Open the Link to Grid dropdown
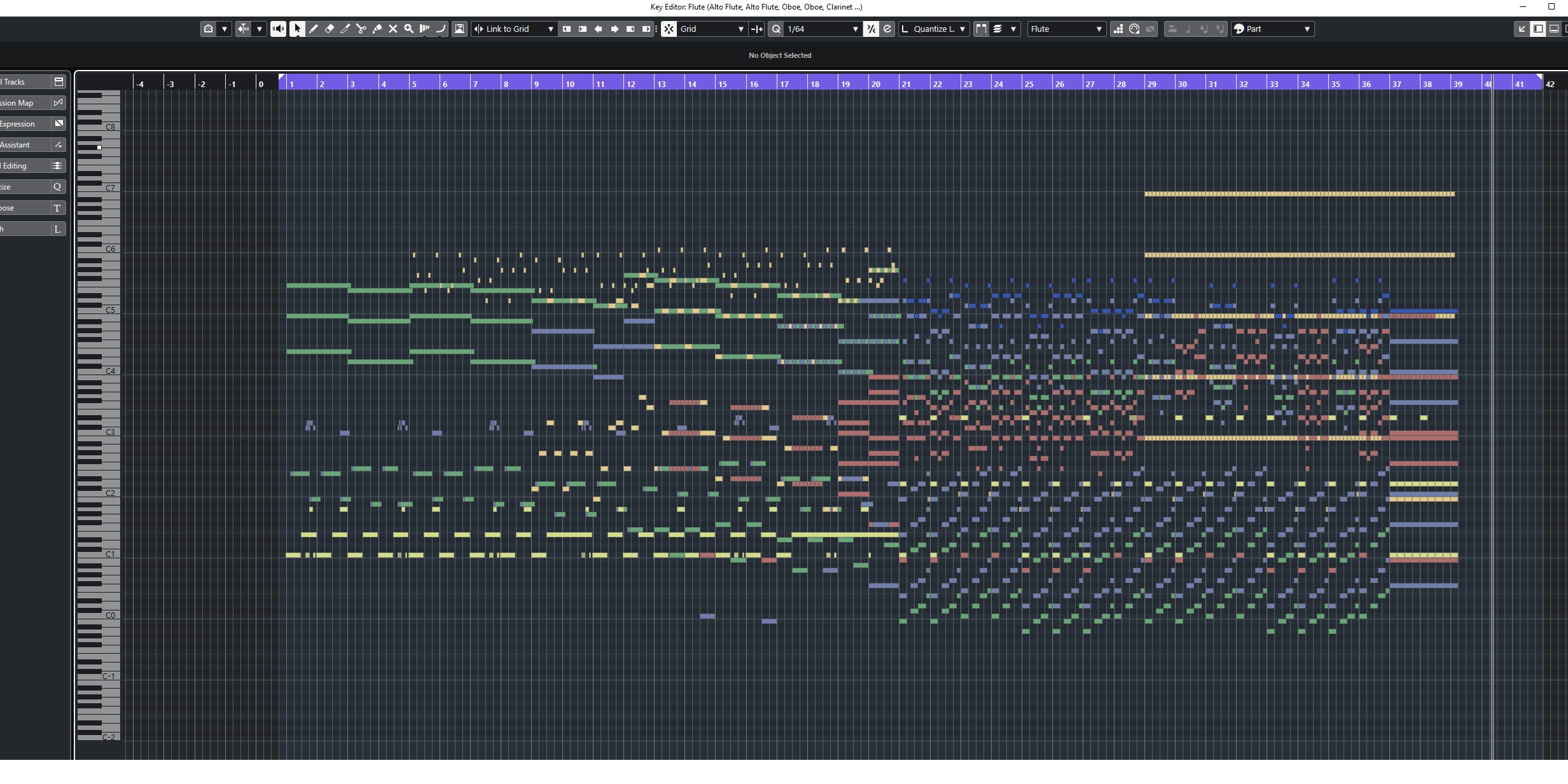 pos(514,29)
